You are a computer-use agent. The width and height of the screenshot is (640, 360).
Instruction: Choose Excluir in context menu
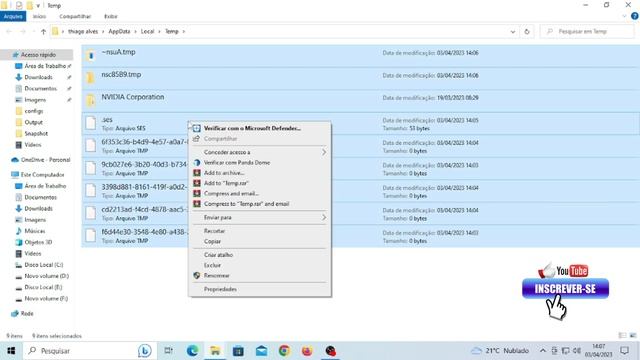(260, 265)
